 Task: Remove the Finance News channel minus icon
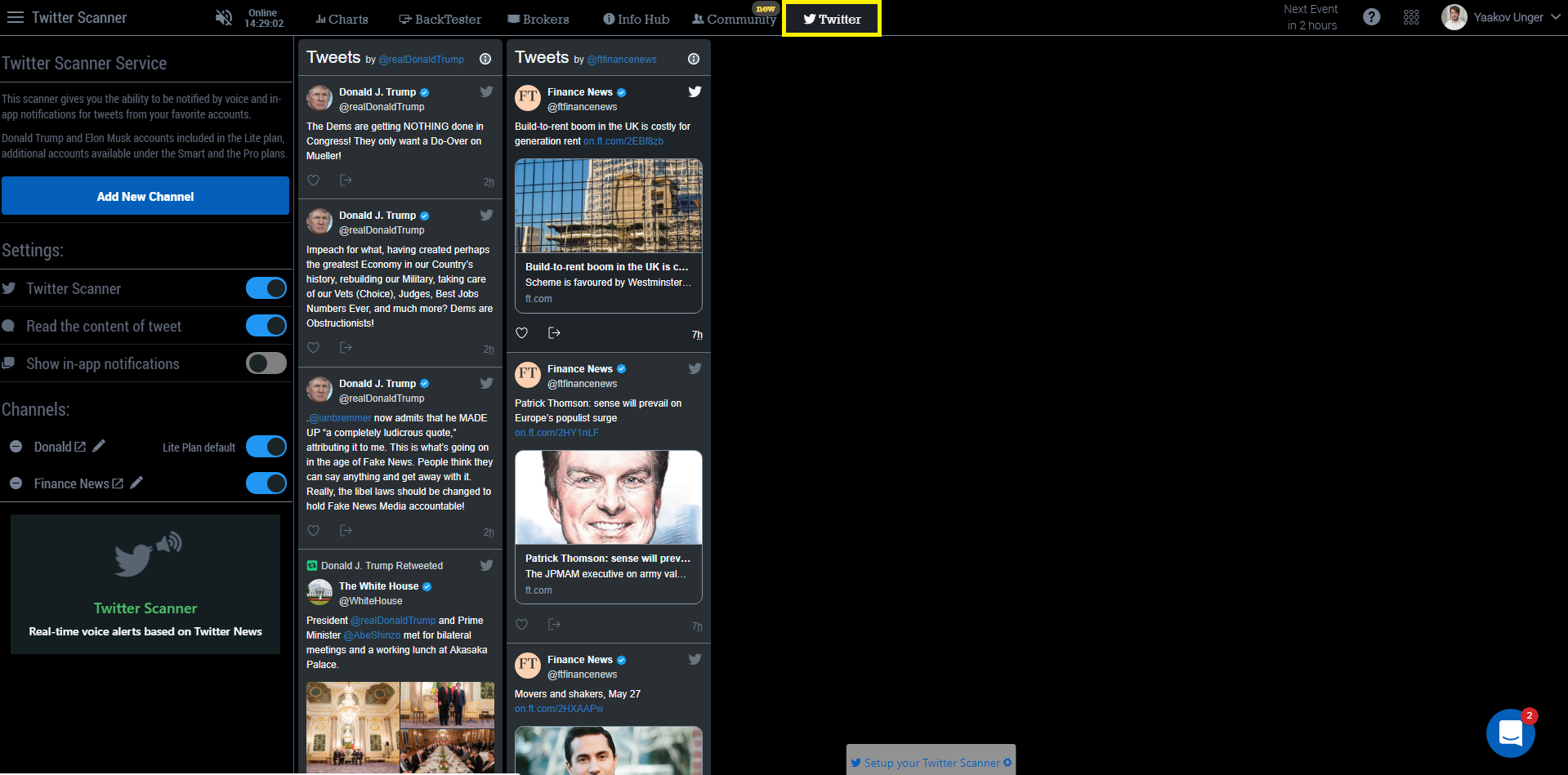[16, 483]
